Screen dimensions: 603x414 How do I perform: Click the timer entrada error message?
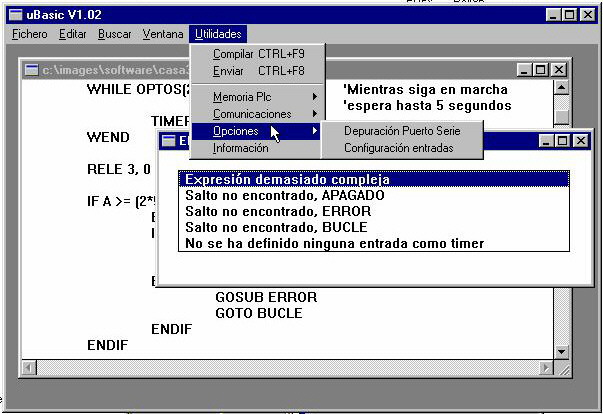click(x=334, y=243)
